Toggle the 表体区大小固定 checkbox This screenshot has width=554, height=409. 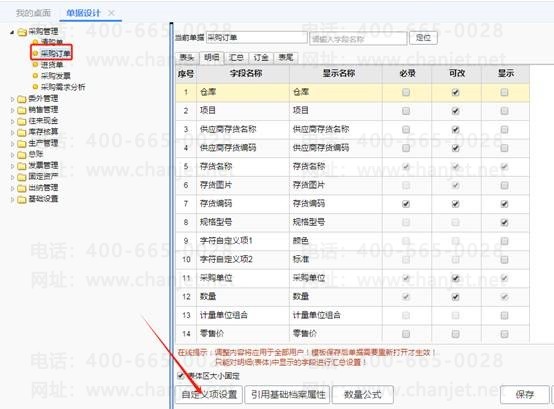[x=181, y=376]
